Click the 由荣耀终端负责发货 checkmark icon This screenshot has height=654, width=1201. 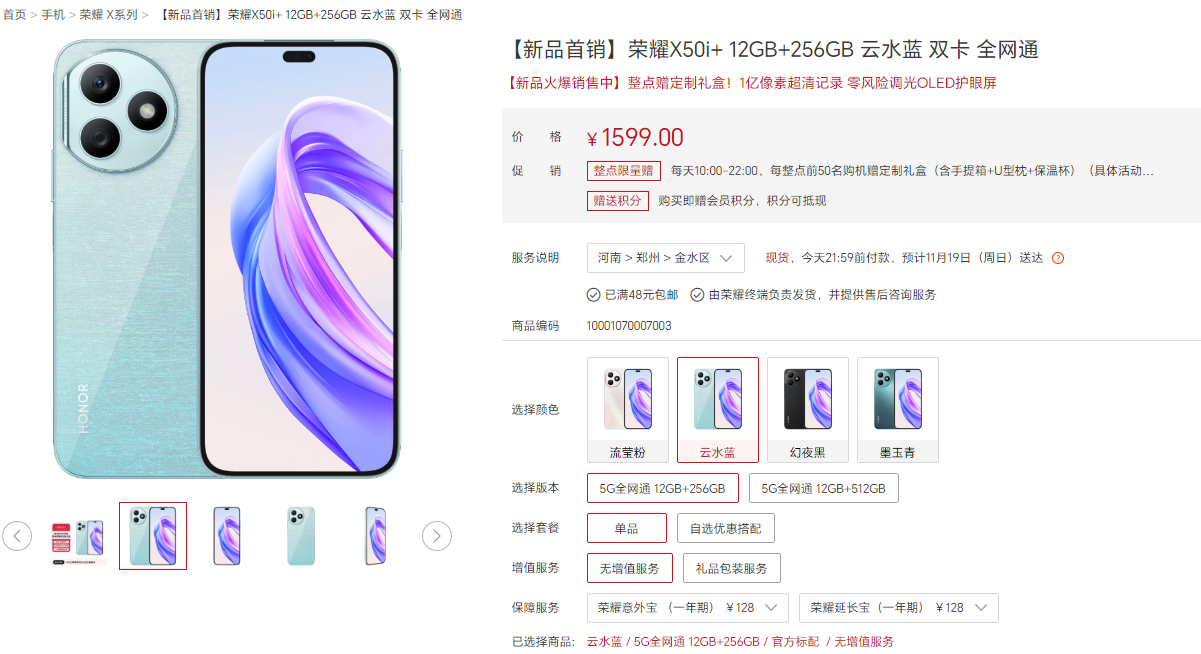(697, 295)
